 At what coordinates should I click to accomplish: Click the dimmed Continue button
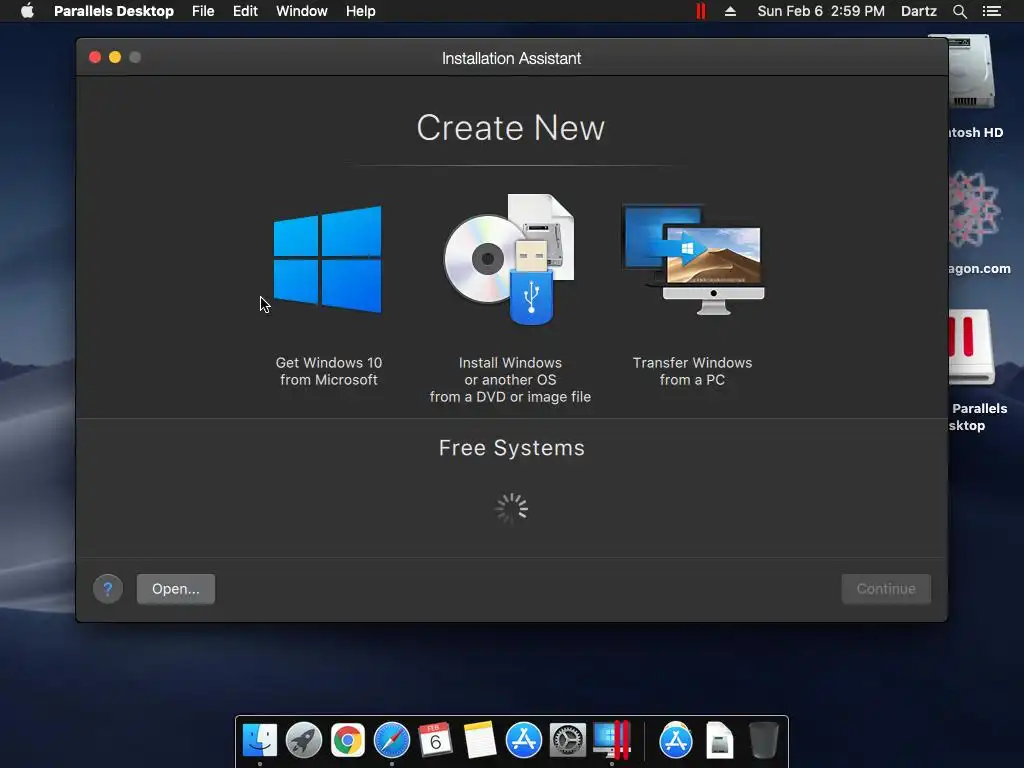pos(886,589)
